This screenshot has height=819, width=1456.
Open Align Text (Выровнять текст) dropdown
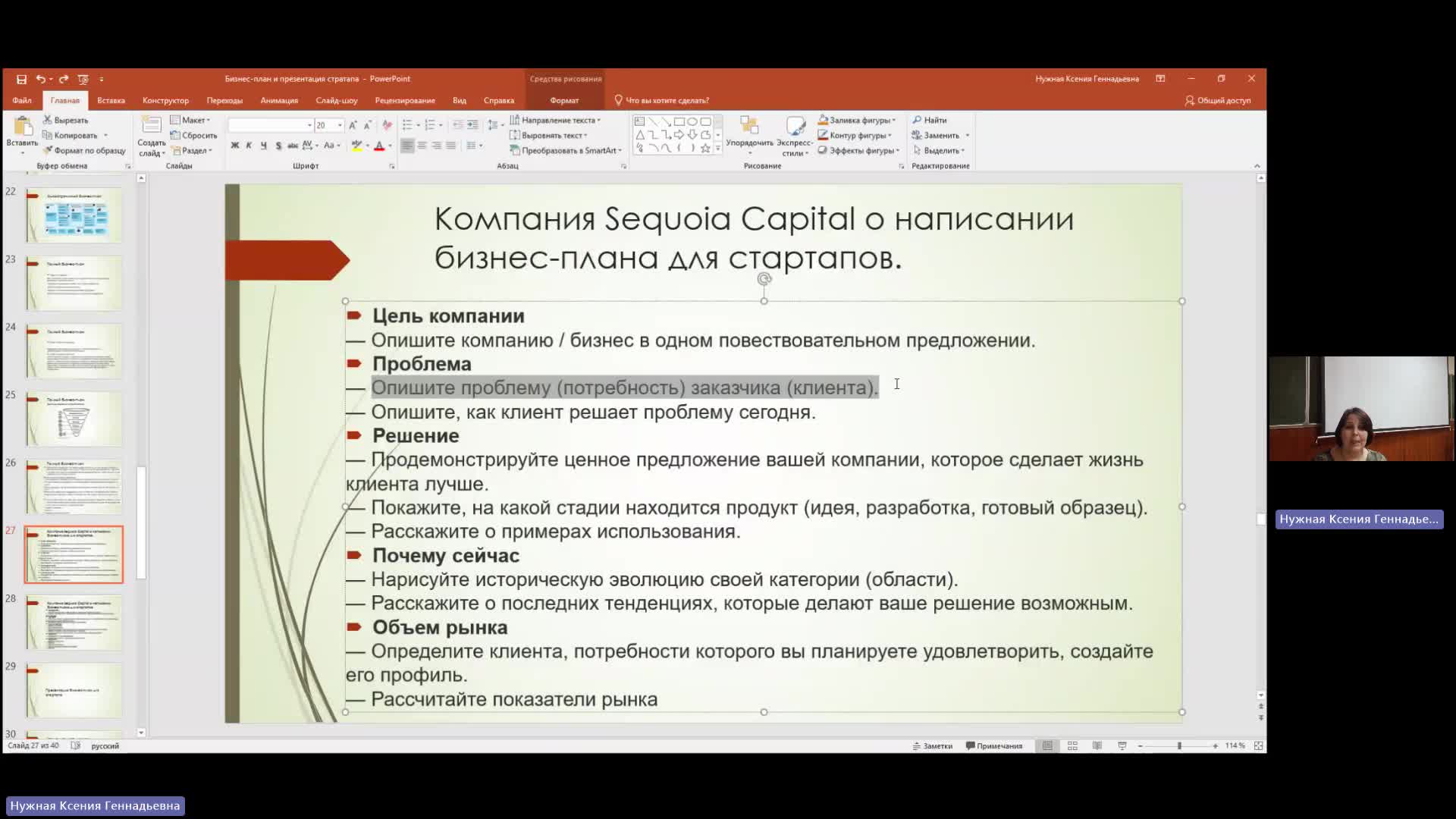pyautogui.click(x=548, y=135)
